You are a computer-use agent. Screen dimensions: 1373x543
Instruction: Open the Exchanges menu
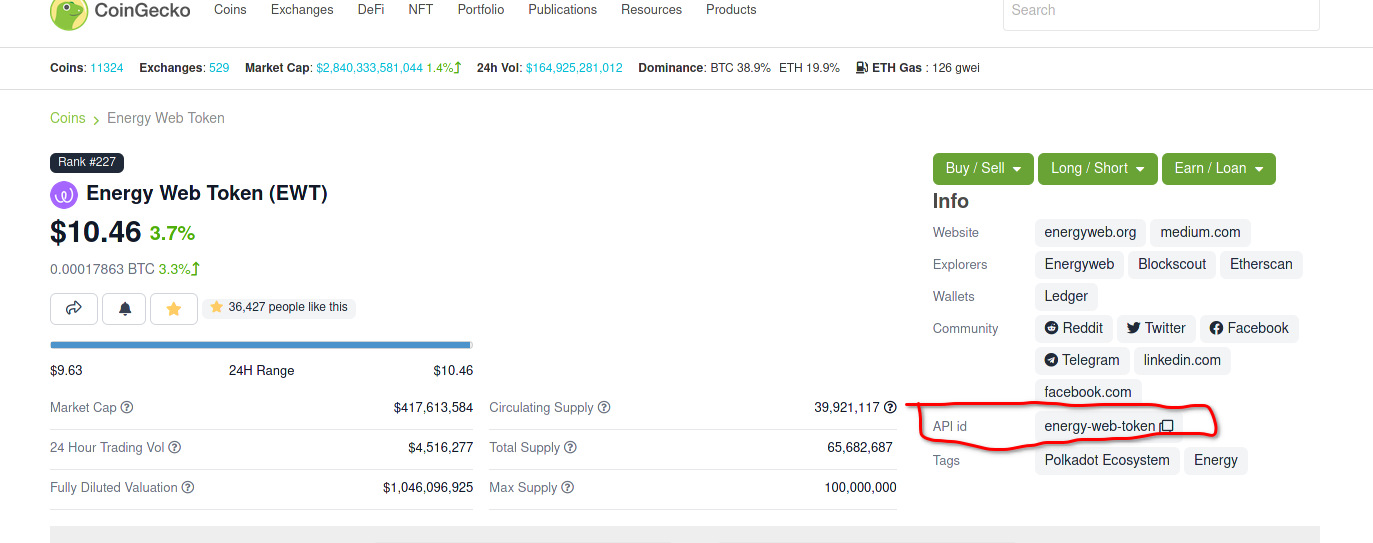coord(302,9)
